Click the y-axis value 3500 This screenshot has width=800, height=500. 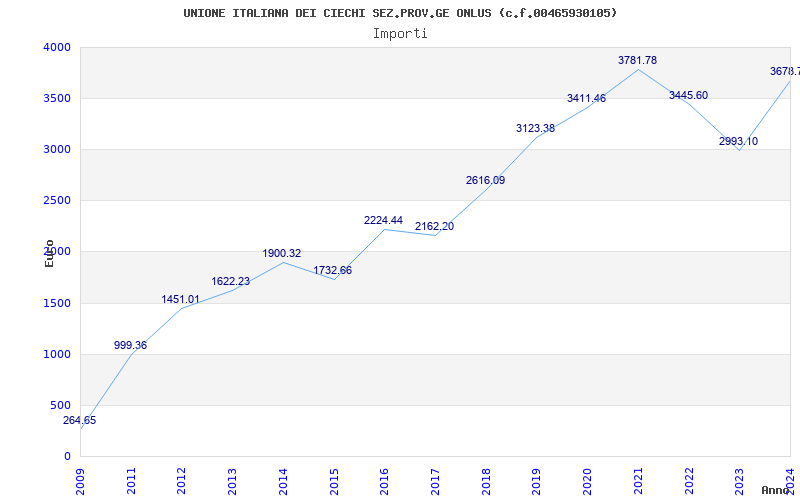tap(57, 98)
